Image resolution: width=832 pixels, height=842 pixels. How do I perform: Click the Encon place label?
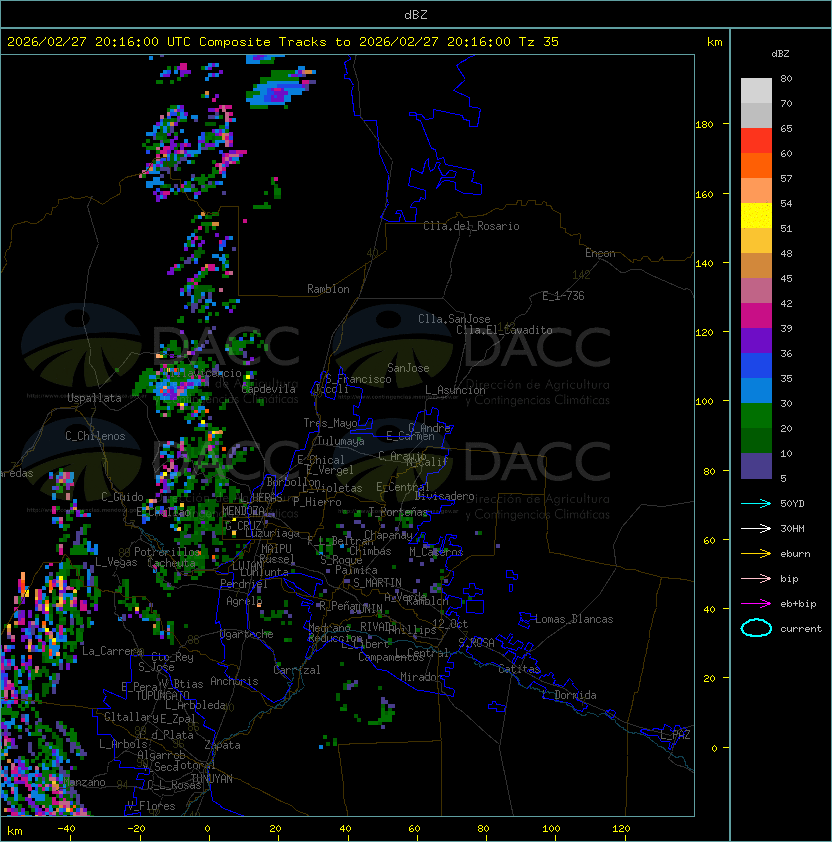(x=600, y=253)
